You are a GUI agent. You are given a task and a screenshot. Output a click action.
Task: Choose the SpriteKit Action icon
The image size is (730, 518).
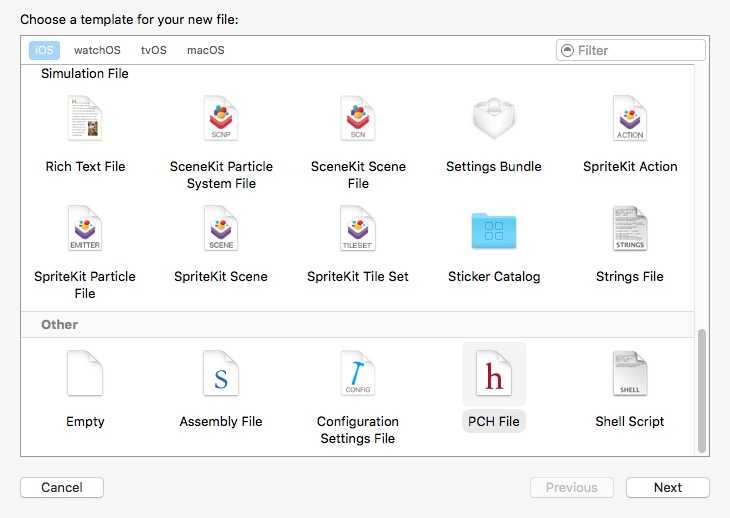pos(630,118)
